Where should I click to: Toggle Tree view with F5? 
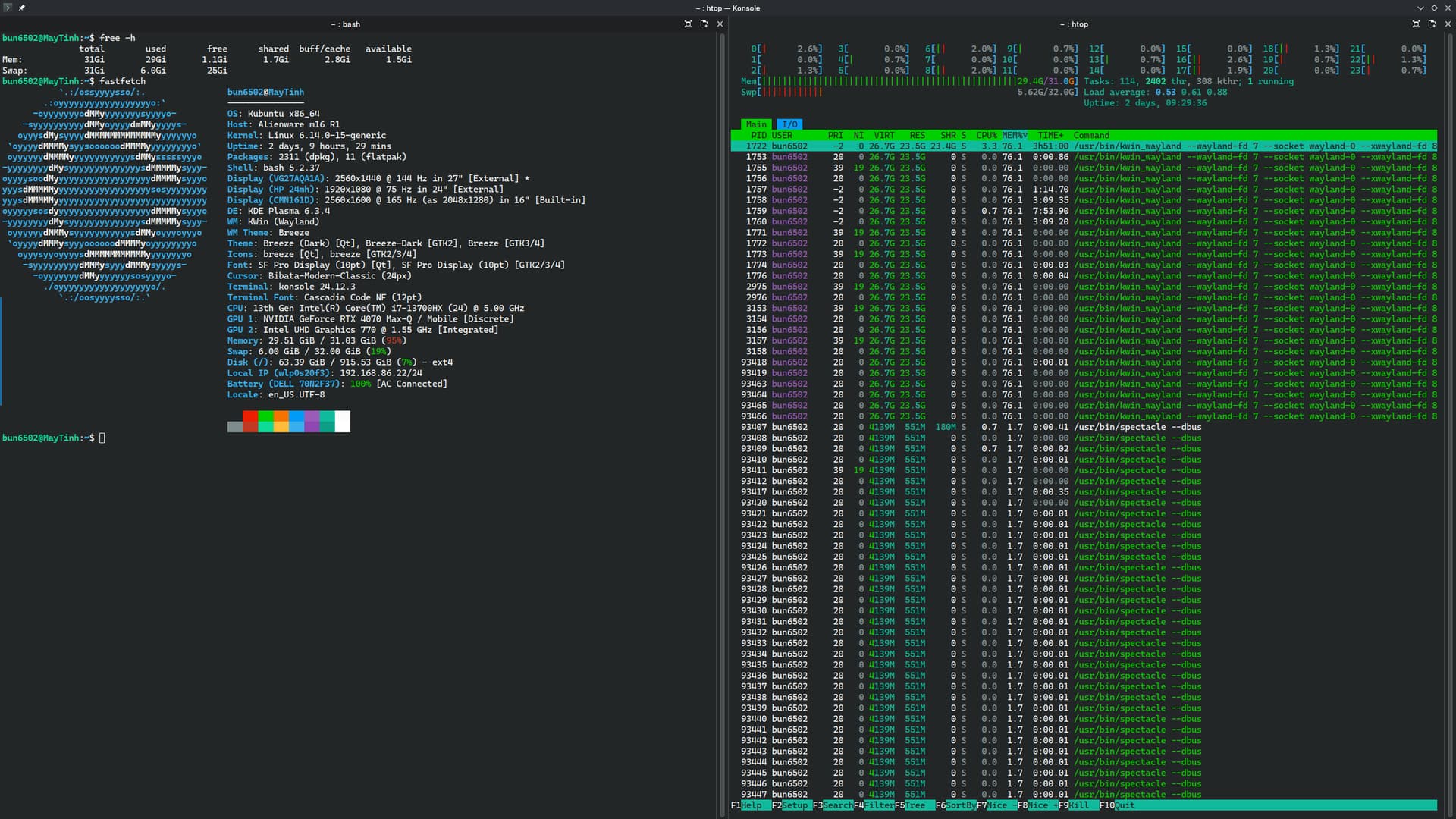tap(915, 805)
